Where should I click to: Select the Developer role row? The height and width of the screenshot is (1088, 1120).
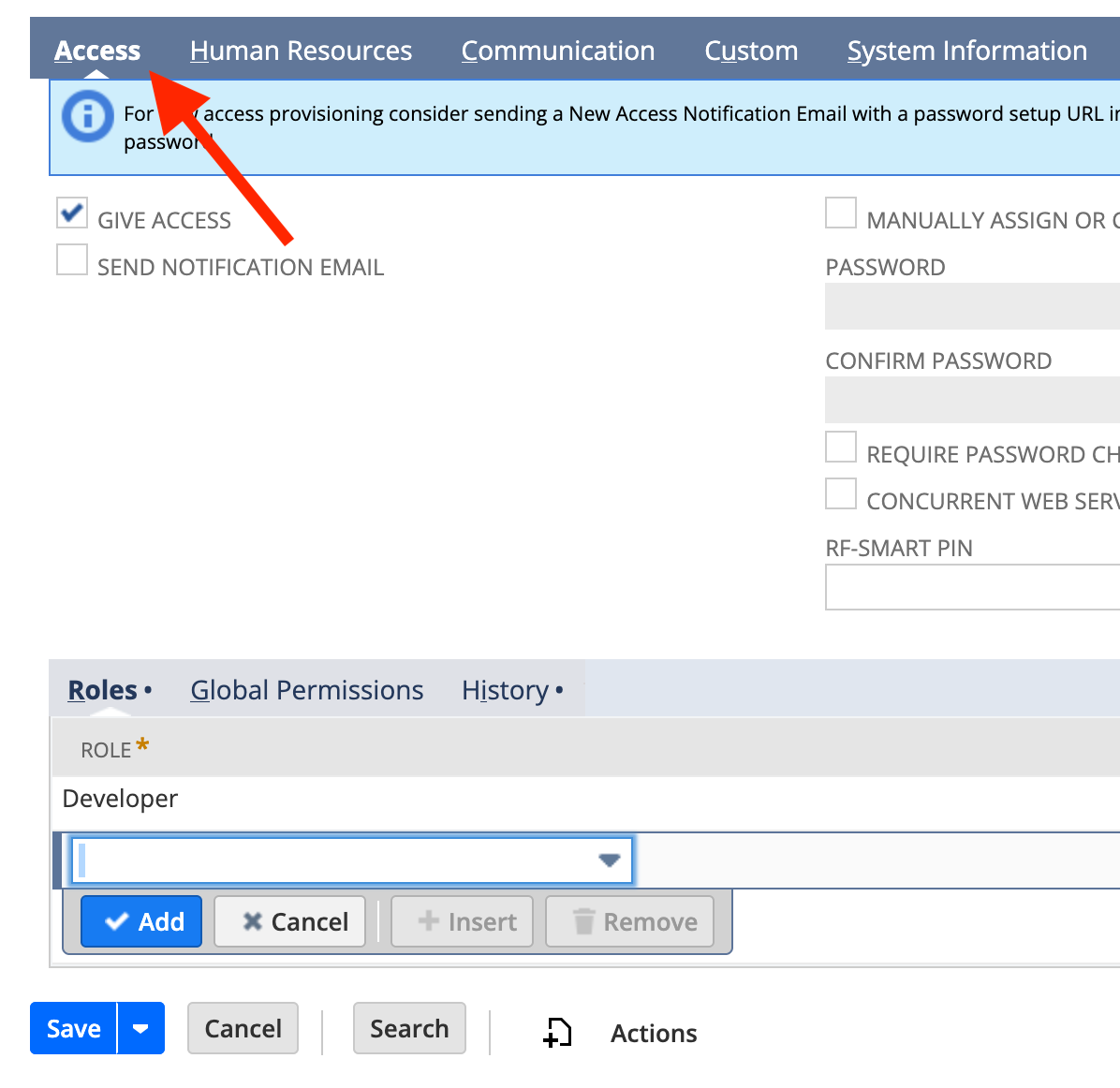[x=585, y=799]
